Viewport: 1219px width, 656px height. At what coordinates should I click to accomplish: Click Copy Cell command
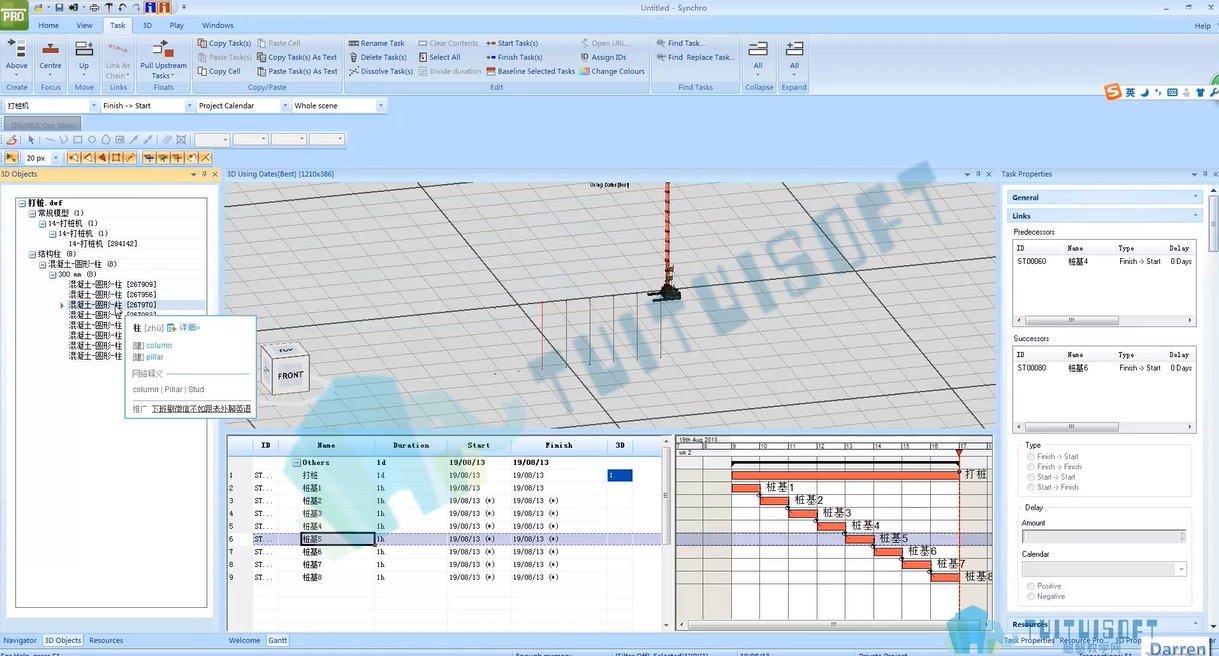(219, 72)
